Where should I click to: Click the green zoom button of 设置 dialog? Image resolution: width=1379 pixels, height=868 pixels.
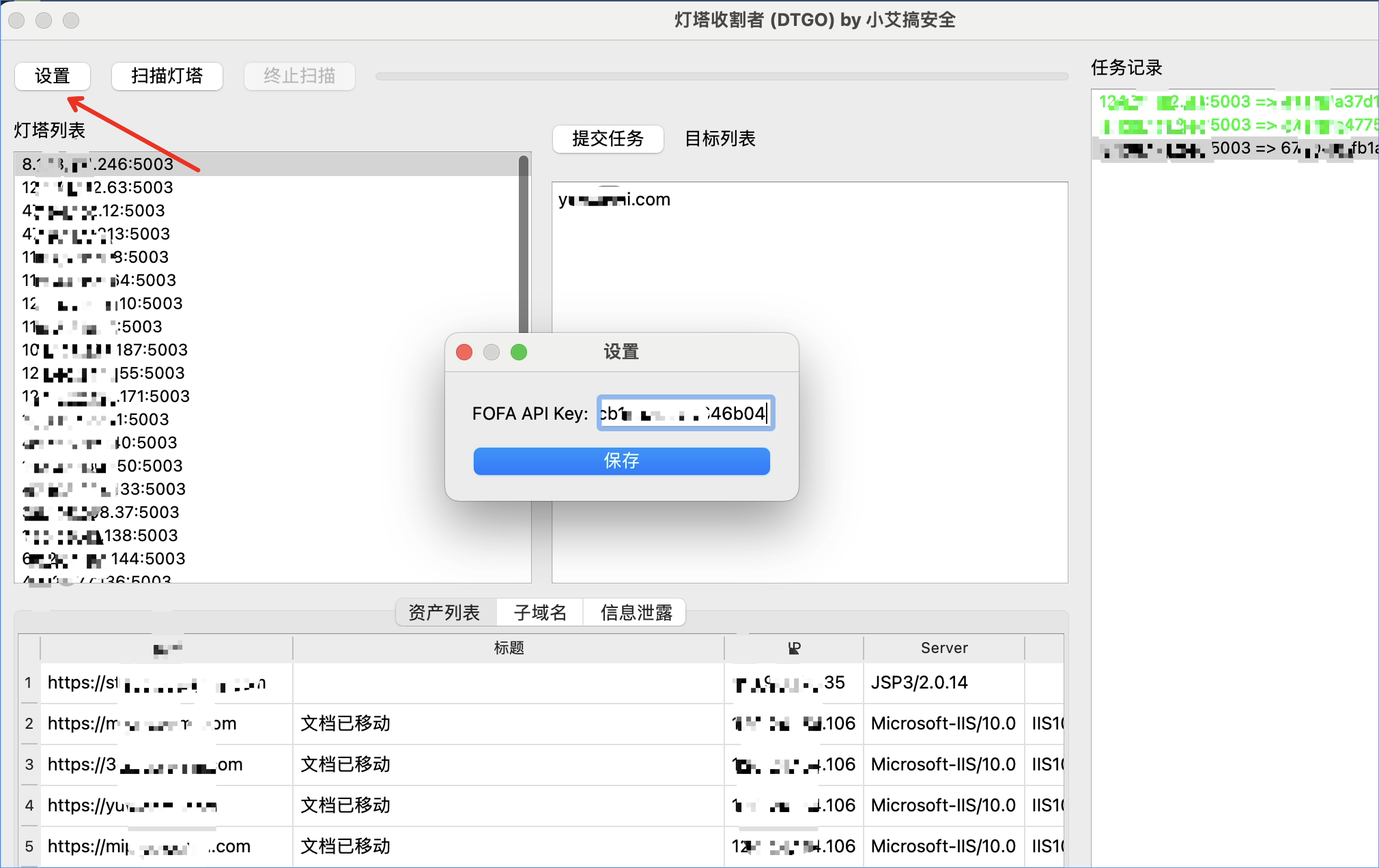tap(519, 352)
